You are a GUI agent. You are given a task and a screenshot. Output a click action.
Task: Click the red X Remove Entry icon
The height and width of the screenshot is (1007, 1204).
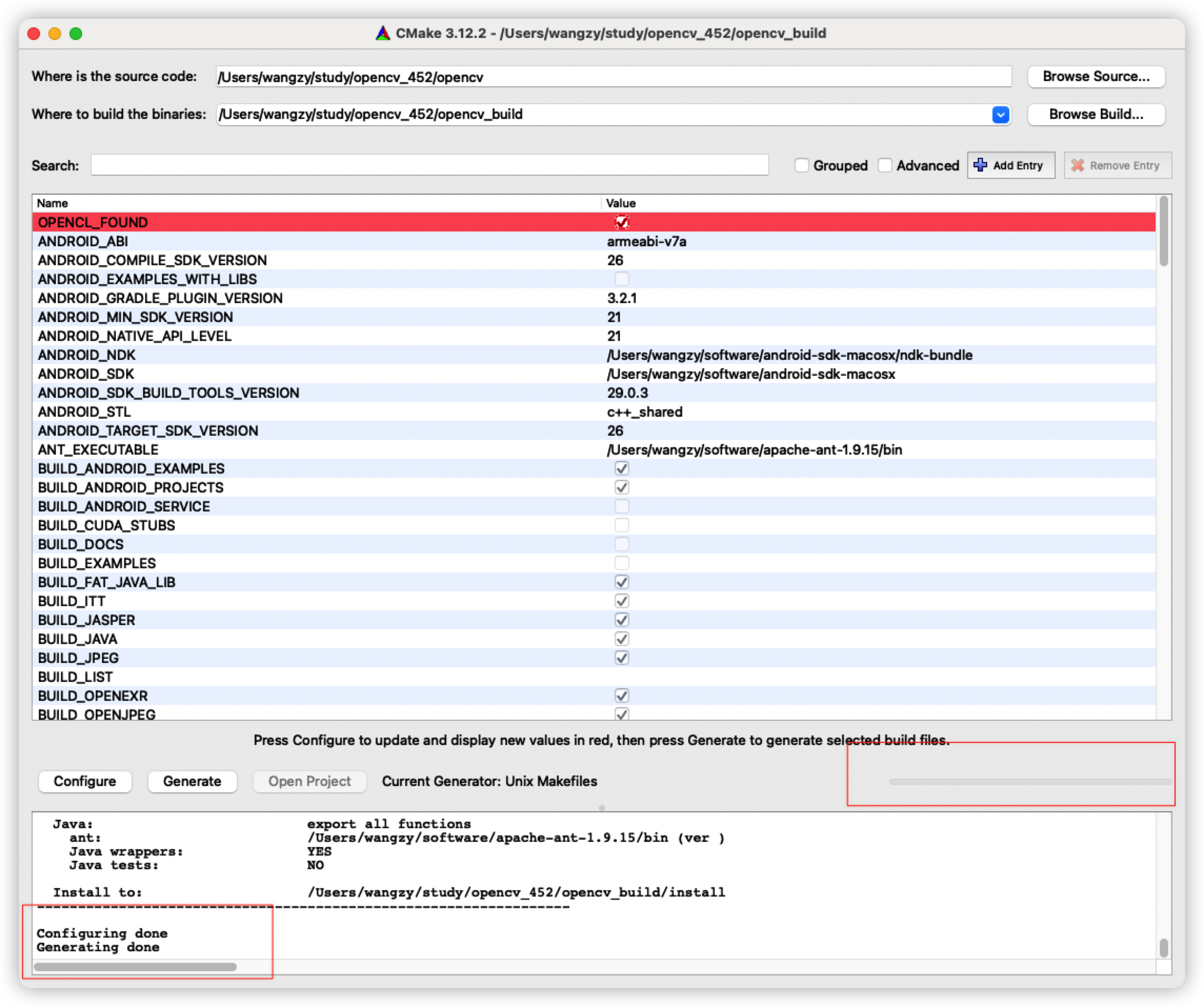(1077, 165)
